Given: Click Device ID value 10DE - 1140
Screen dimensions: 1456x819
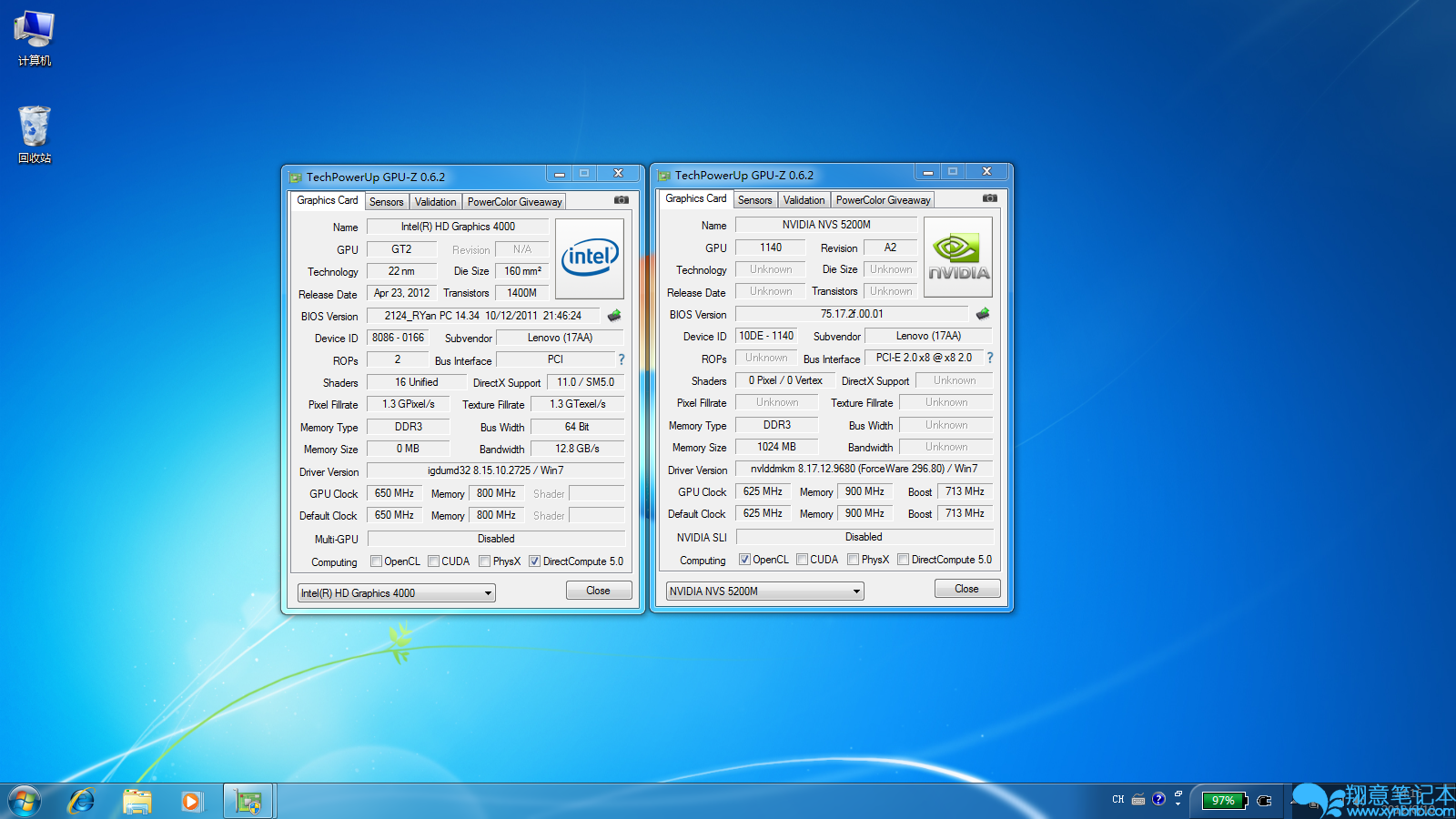Looking at the screenshot, I should [x=766, y=336].
